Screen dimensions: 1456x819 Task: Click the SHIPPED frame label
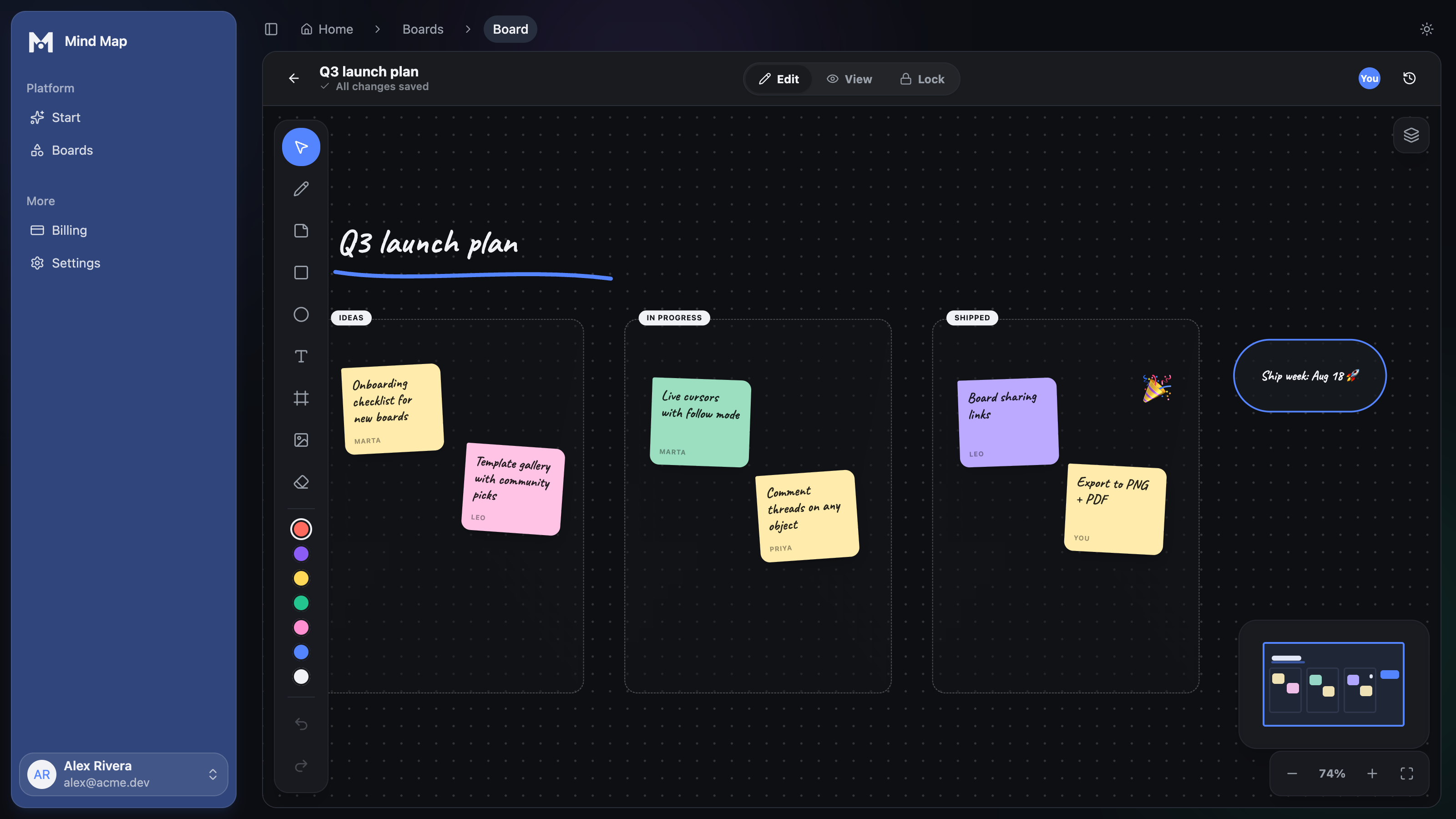tap(971, 318)
